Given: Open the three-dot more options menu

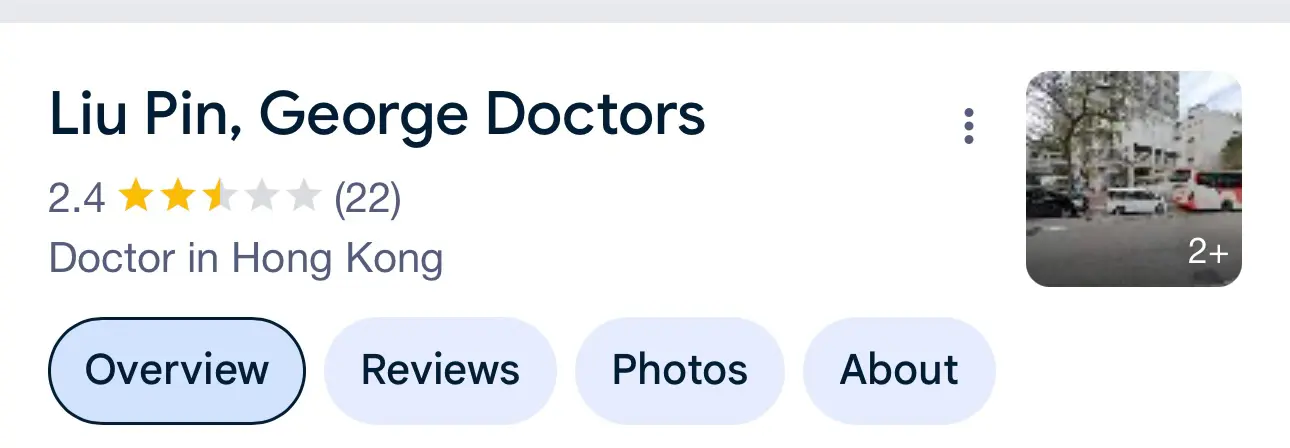Looking at the screenshot, I should coord(968,127).
